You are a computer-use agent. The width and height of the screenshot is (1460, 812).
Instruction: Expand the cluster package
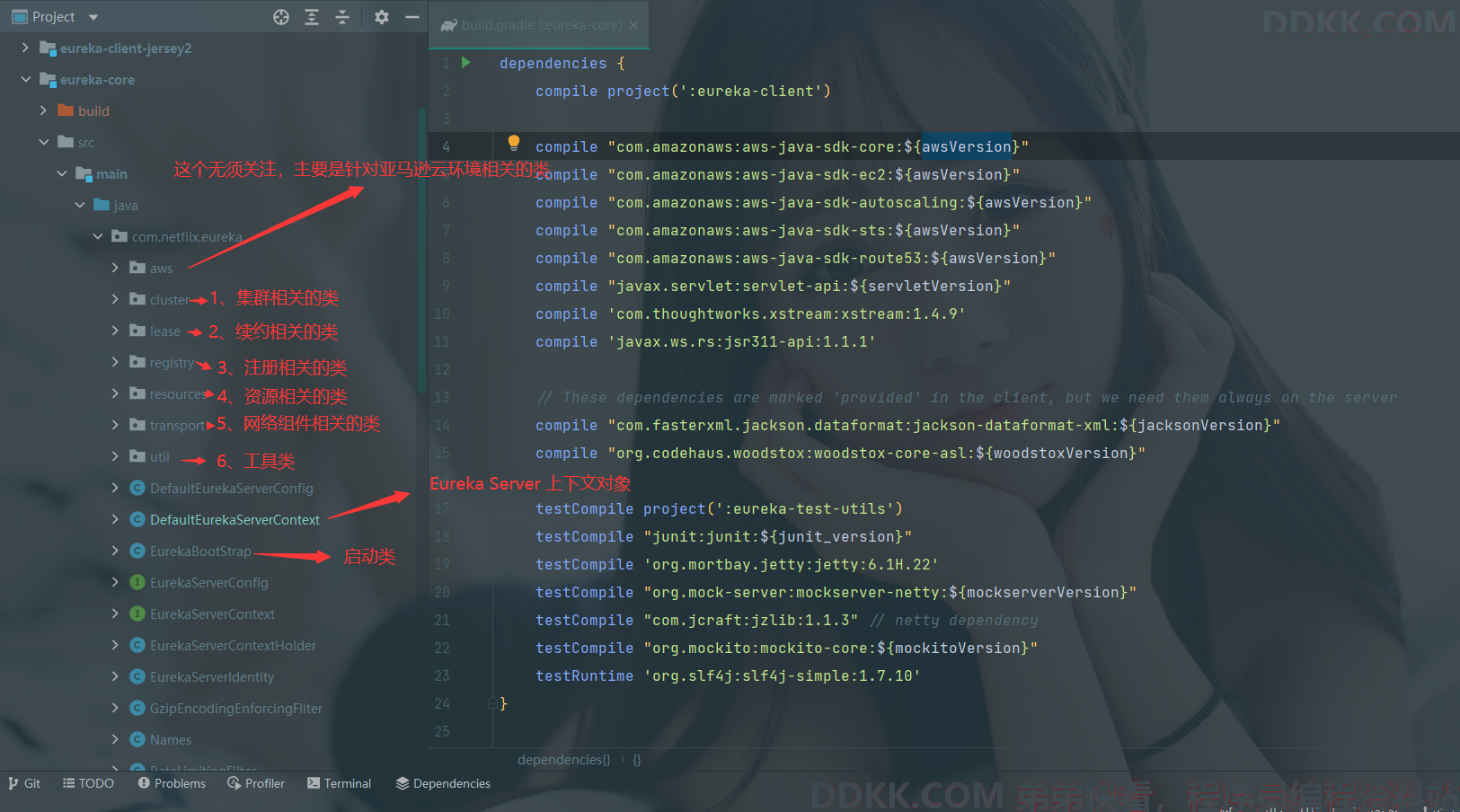pyautogui.click(x=115, y=299)
